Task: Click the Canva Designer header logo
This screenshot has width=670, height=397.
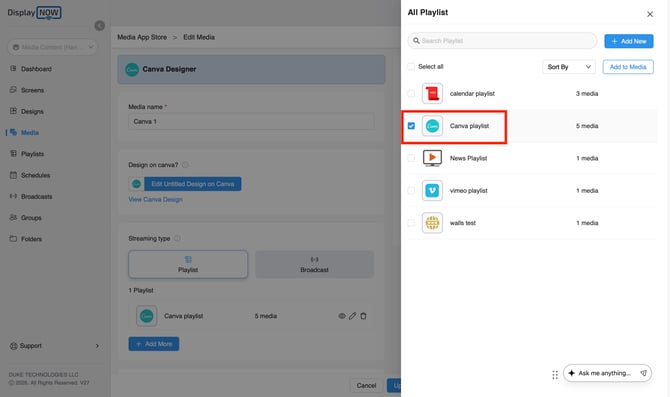Action: (132, 69)
